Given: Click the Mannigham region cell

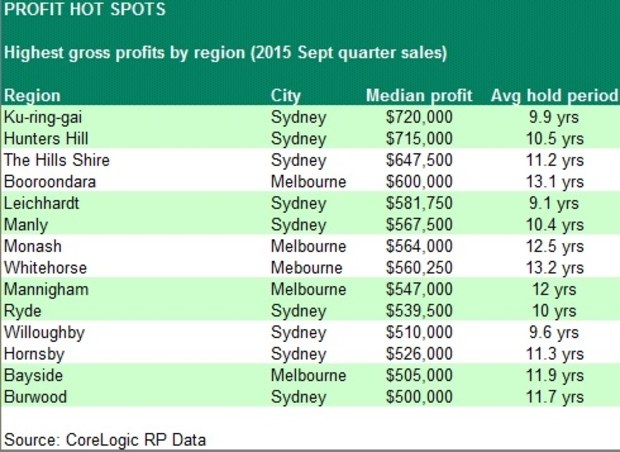Looking at the screenshot, I should tap(46, 289).
